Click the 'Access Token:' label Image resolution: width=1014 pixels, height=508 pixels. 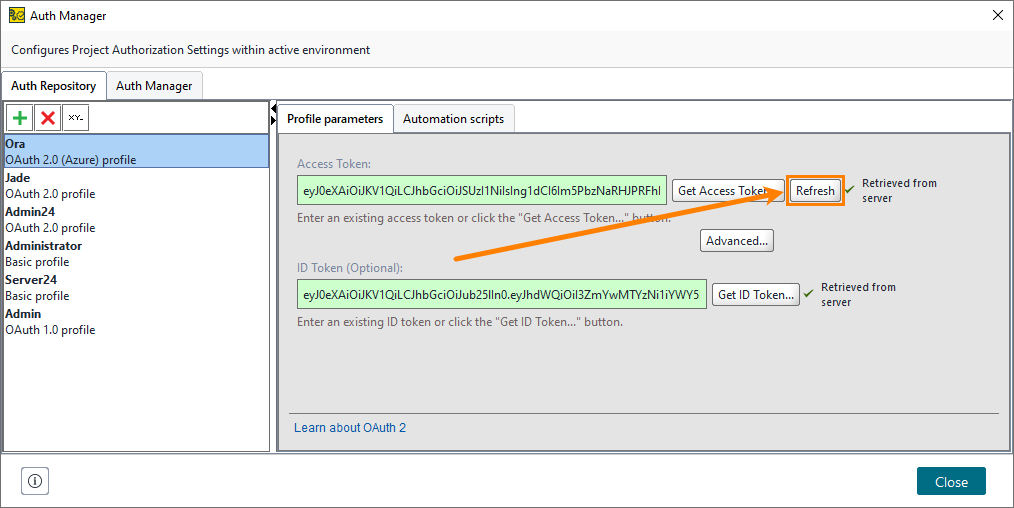334,164
